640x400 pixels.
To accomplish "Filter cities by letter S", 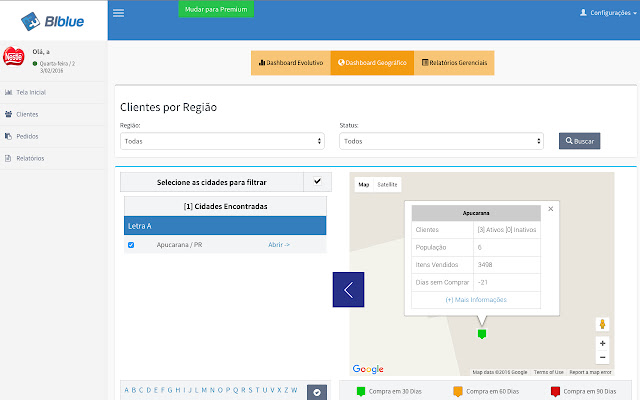I will [250, 390].
